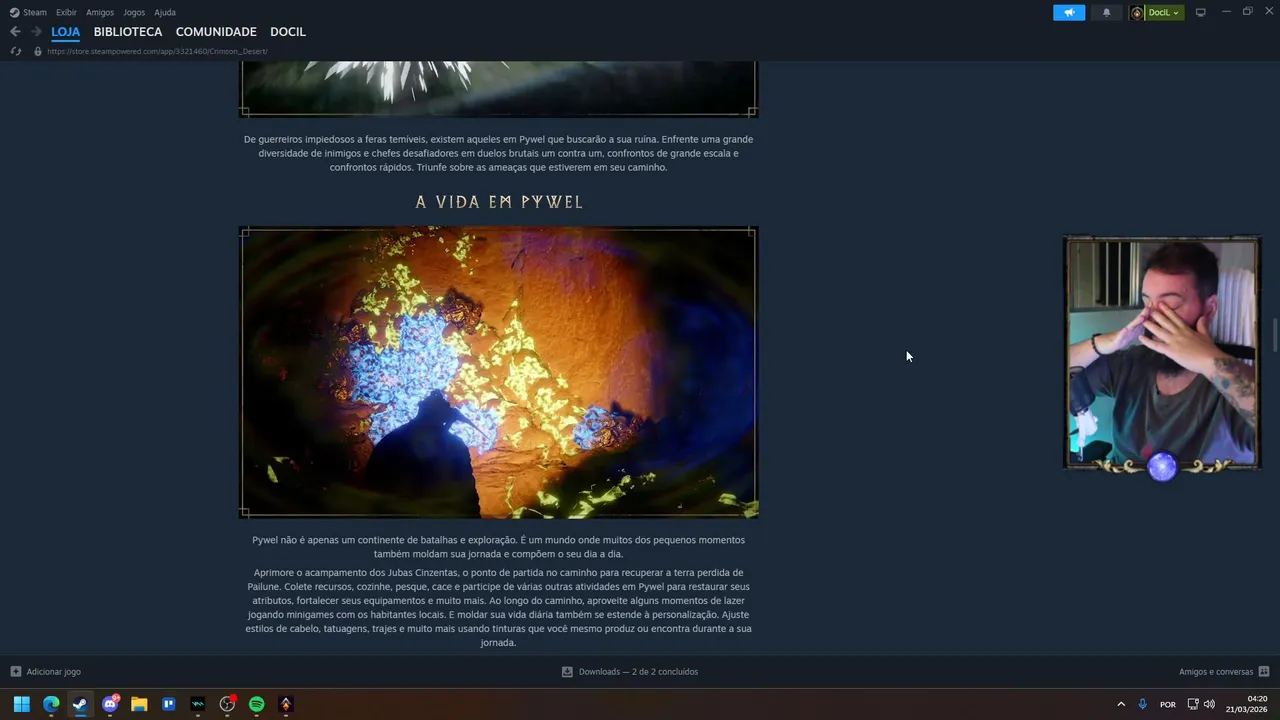1280x720 pixels.
Task: Open File Explorer from the taskbar
Action: [139, 704]
